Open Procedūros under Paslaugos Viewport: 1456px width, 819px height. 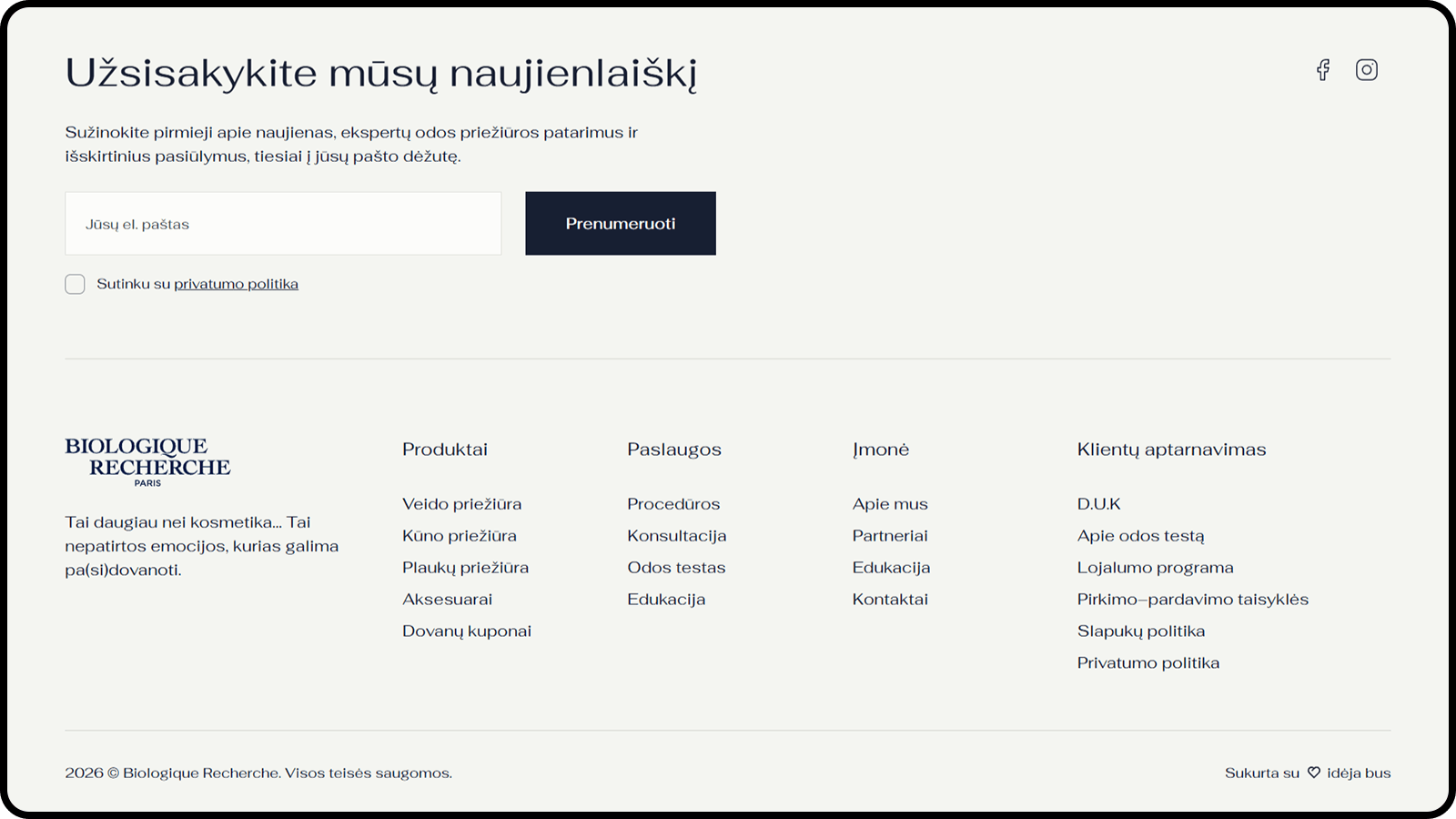coord(673,504)
